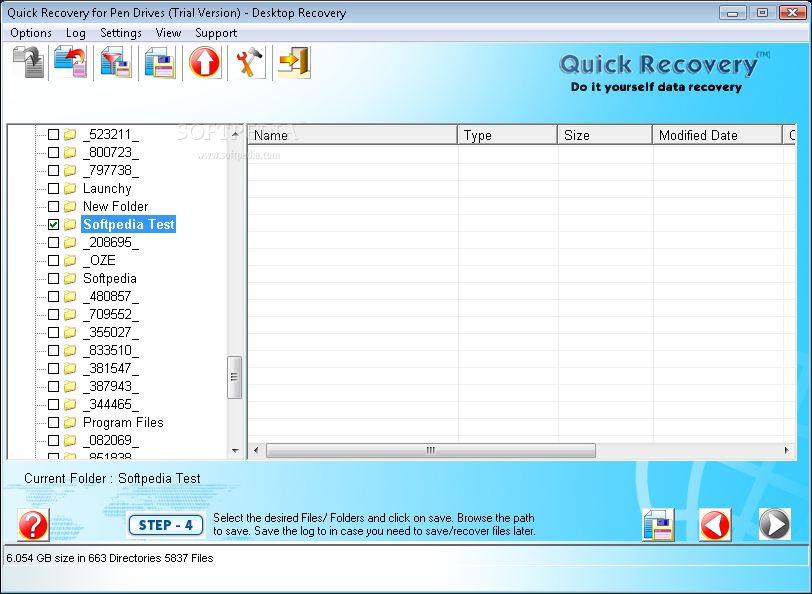Check the _800723_ folder checkbox
The image size is (812, 594).
(53, 153)
